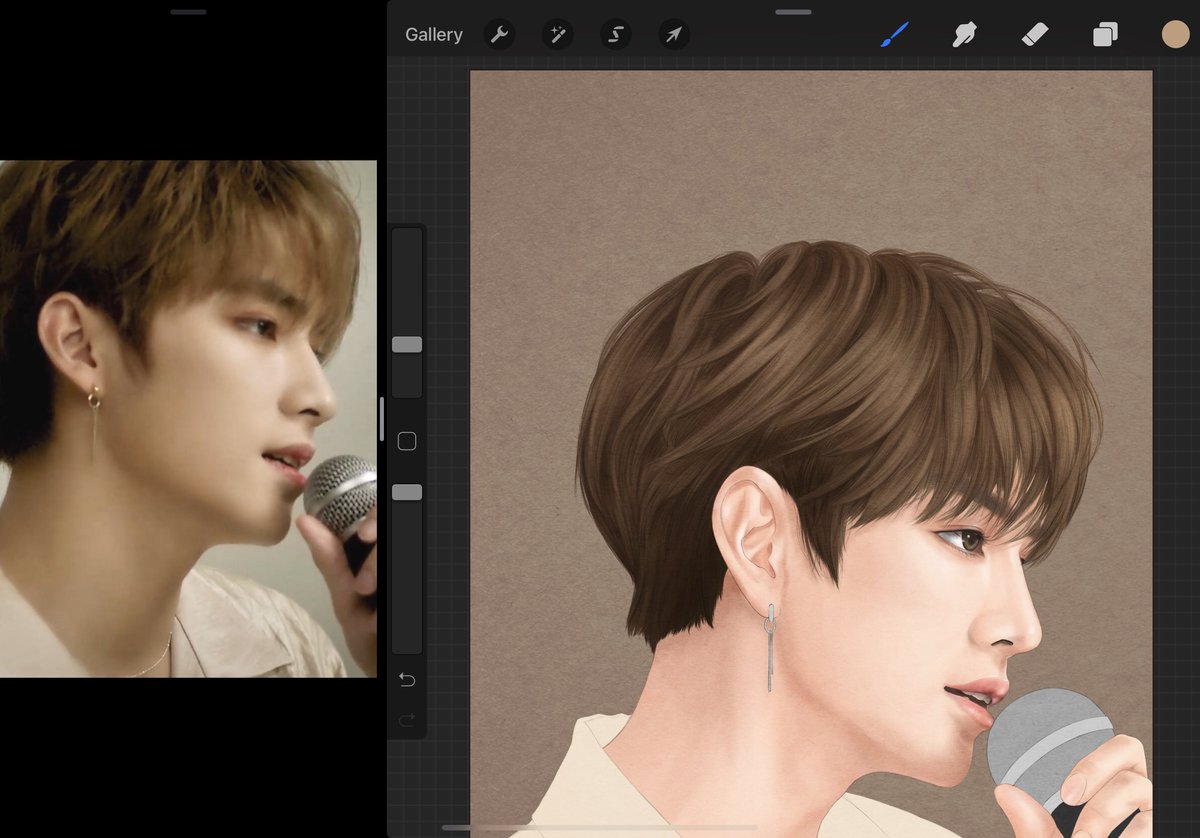Activate the Transform arrow tool
The image size is (1200, 838).
click(674, 35)
